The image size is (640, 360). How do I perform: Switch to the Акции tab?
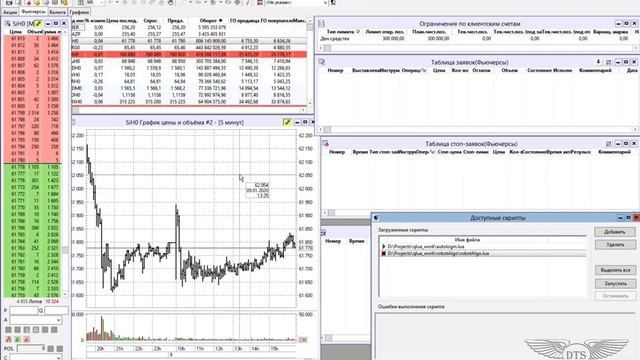coord(10,12)
